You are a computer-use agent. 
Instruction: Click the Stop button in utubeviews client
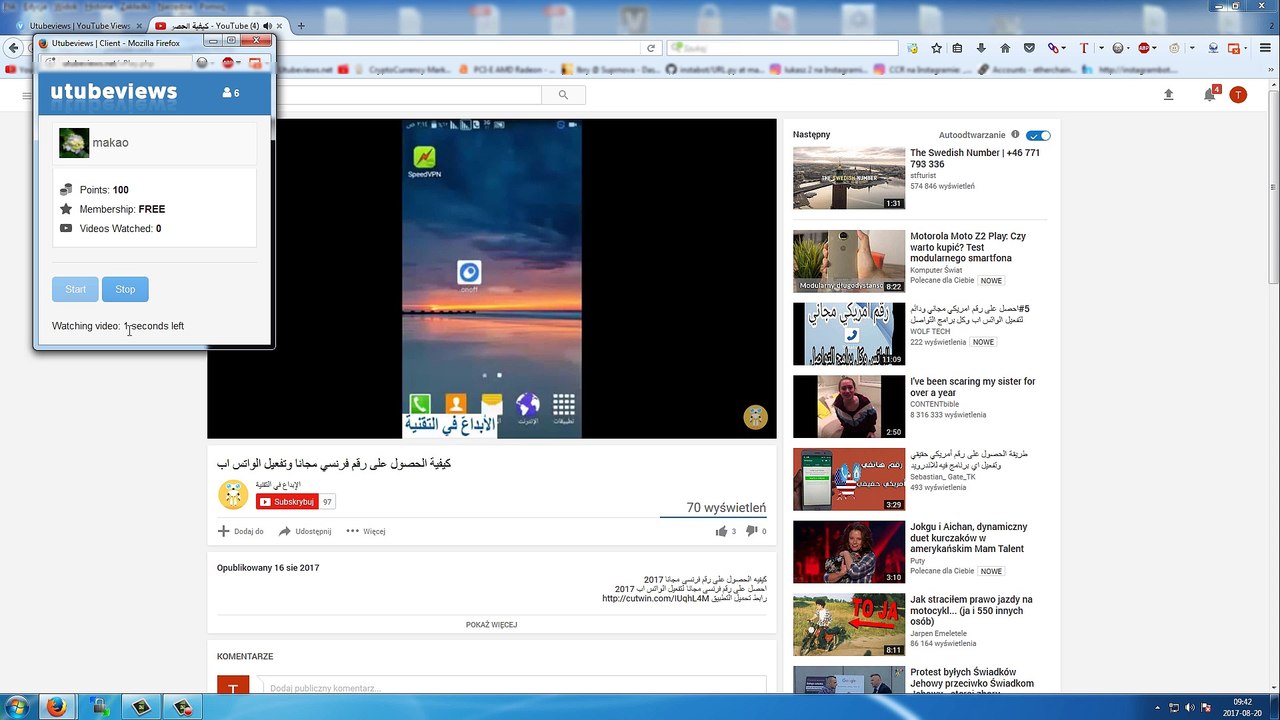[x=125, y=289]
